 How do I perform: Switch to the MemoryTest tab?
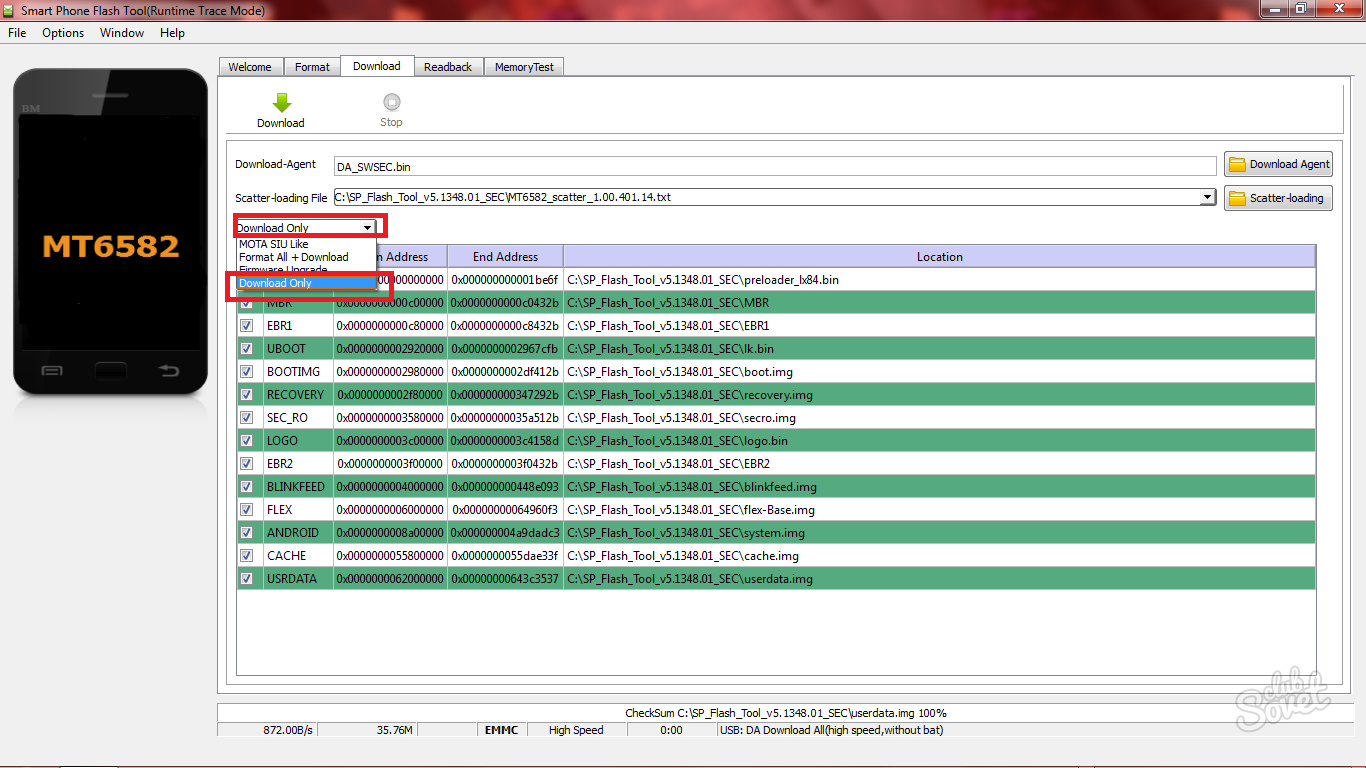click(524, 67)
